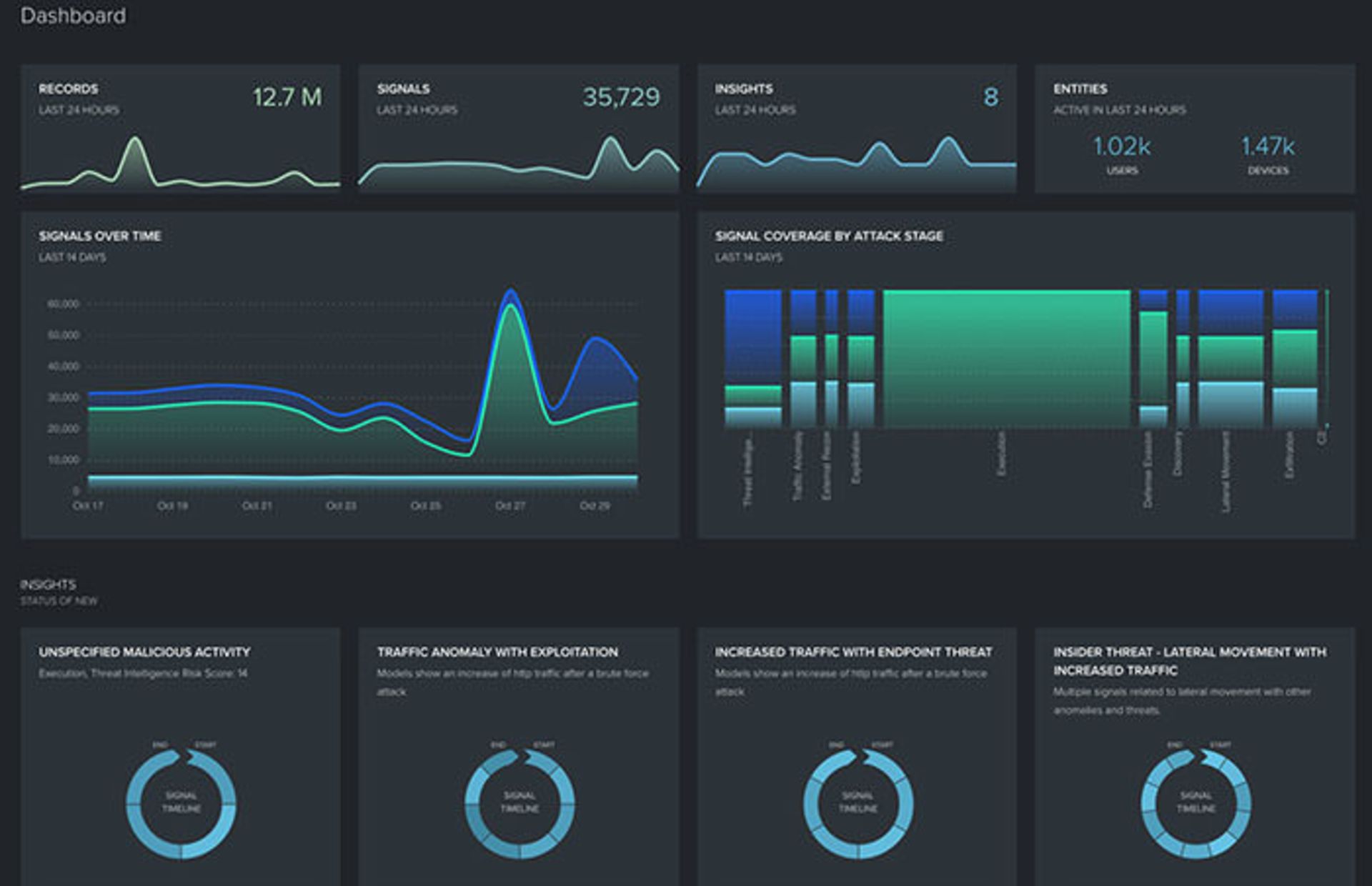The height and width of the screenshot is (886, 1372).
Task: Open Signal Timeline donut for Traffic Anomaly insight
Action: (520, 802)
